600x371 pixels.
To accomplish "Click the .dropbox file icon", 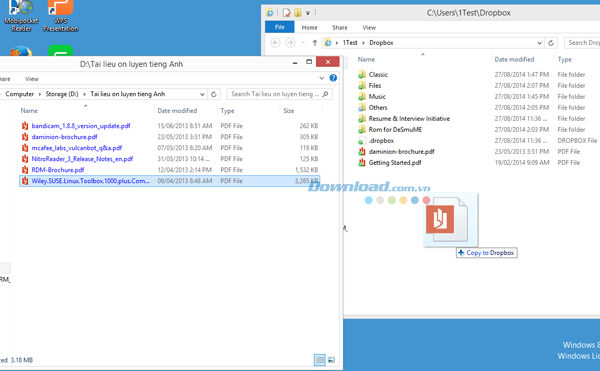I will tap(362, 141).
